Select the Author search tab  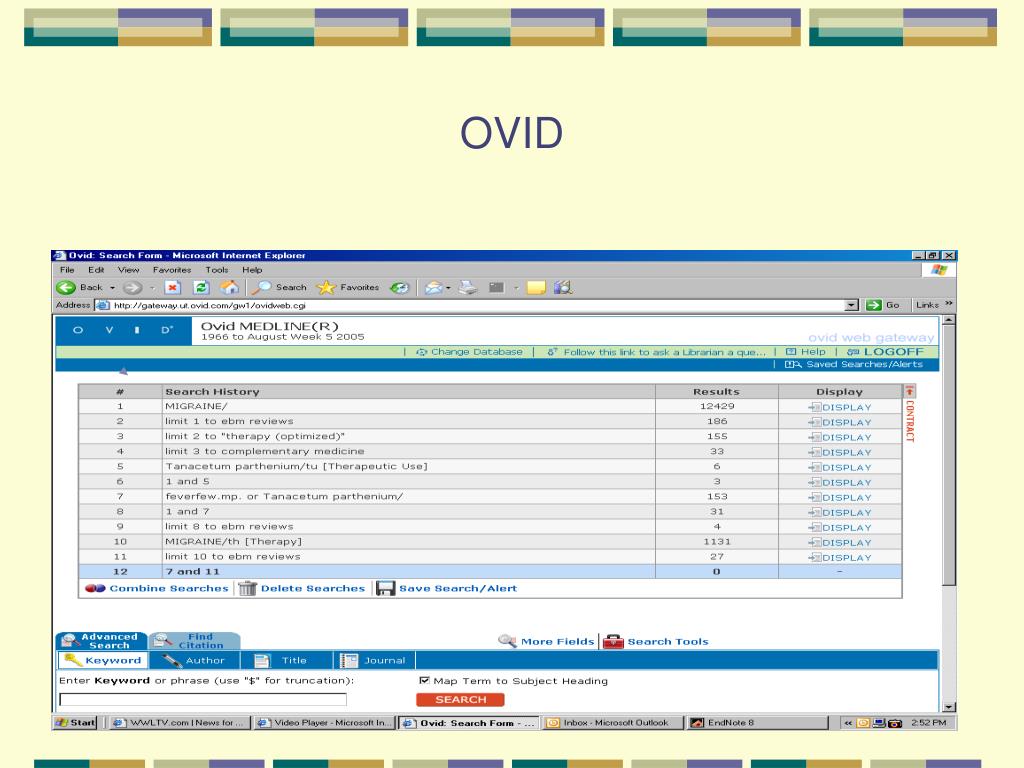coord(195,660)
